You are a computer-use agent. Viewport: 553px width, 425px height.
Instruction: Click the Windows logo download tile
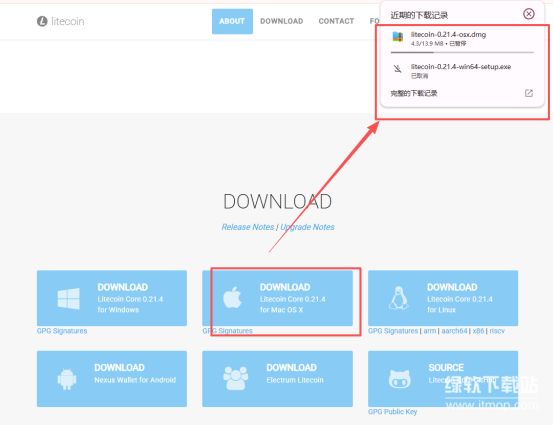point(112,298)
